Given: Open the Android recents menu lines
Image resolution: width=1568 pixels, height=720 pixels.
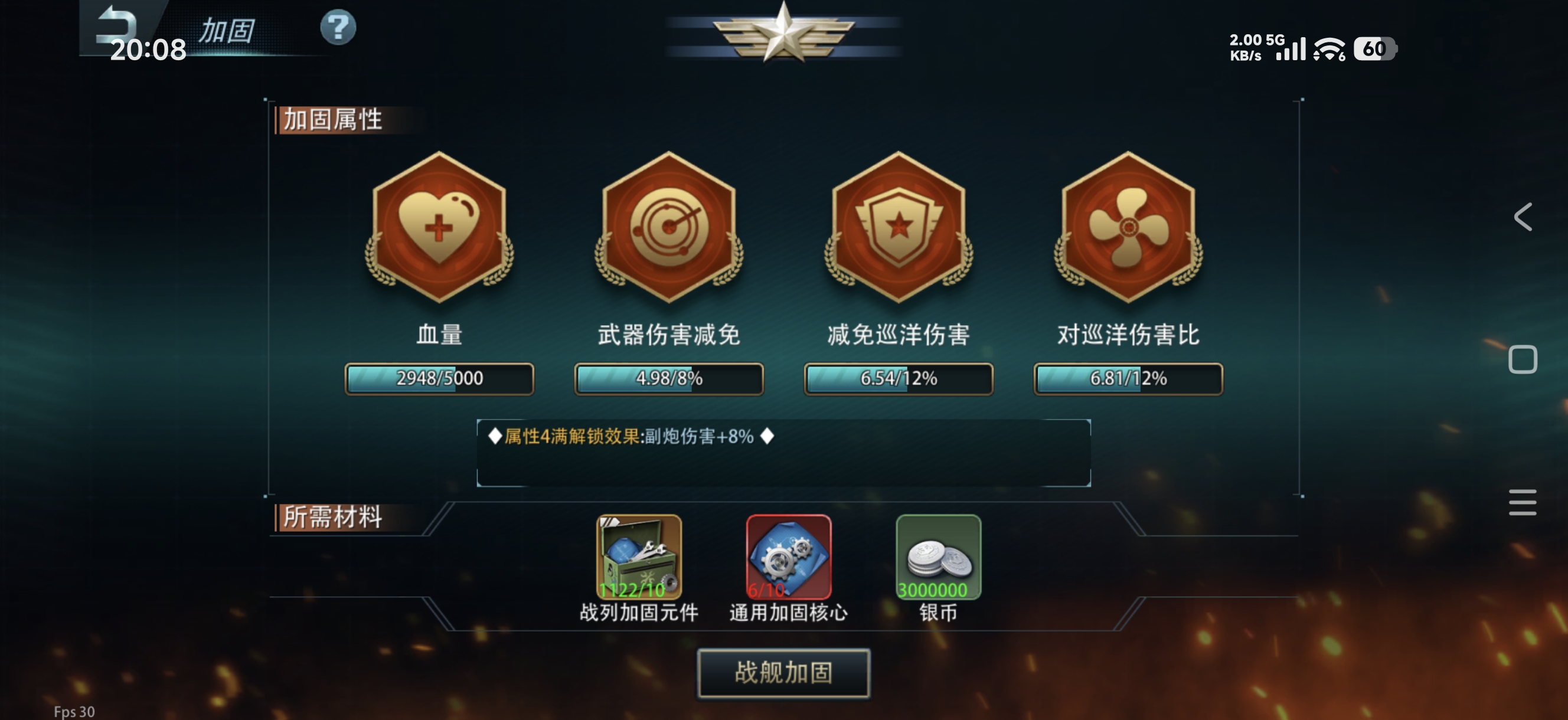Looking at the screenshot, I should click(x=1523, y=502).
